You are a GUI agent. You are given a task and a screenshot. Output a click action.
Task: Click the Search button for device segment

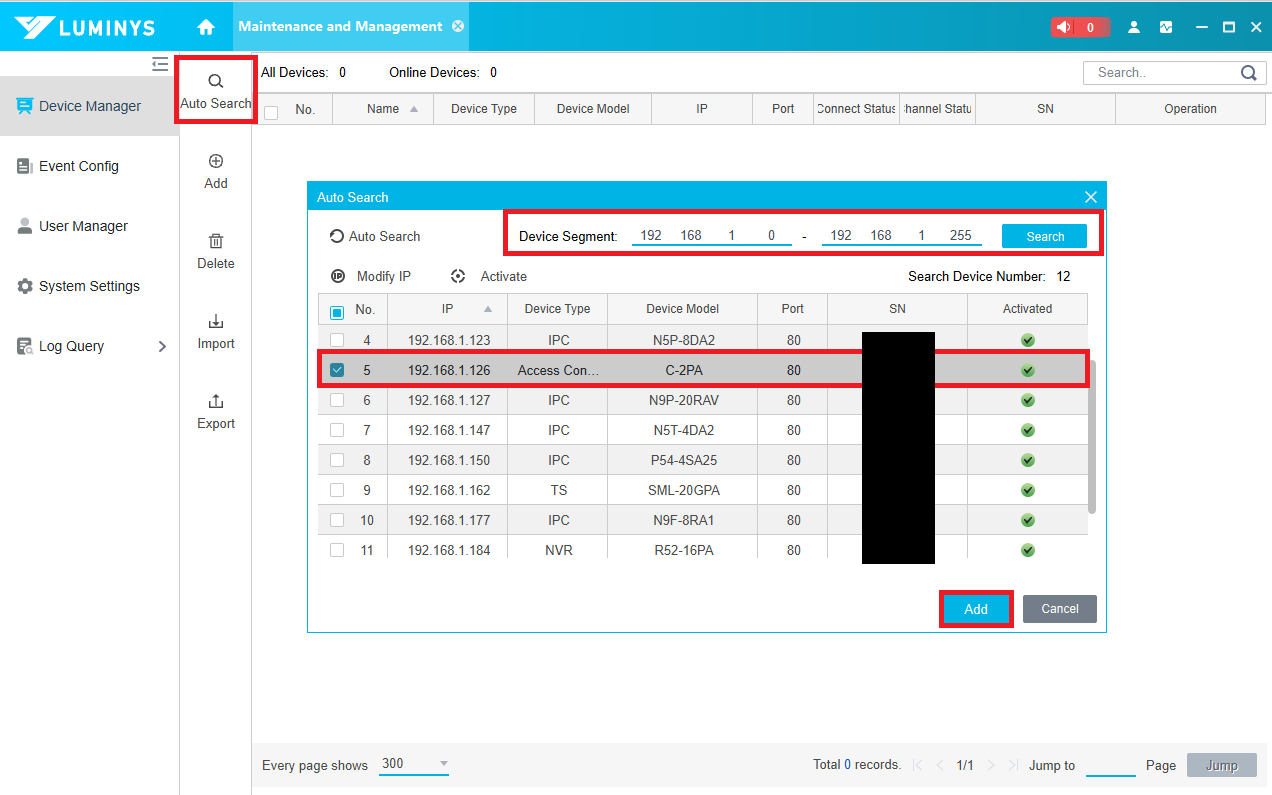point(1044,236)
